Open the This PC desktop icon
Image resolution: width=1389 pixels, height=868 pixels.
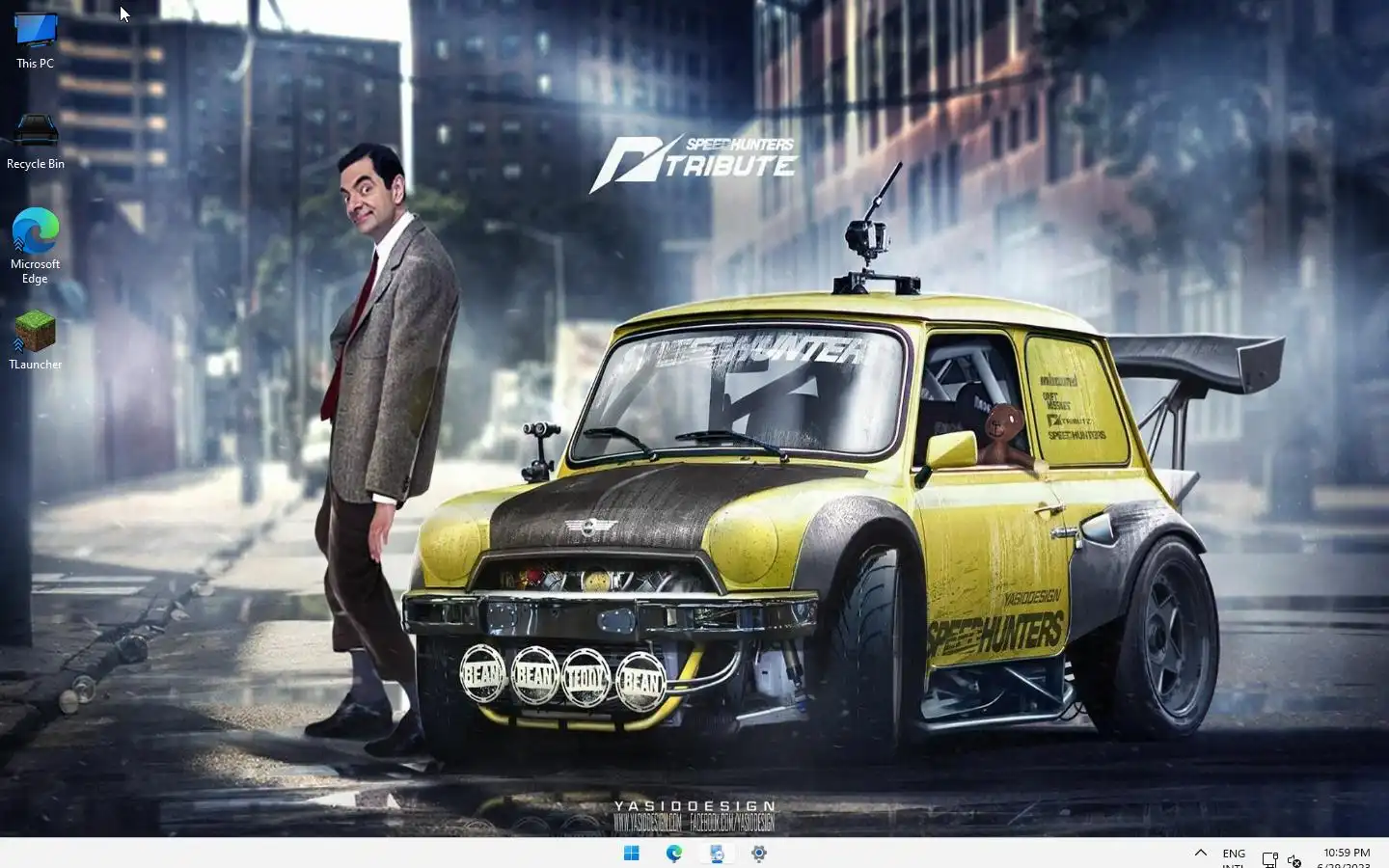pos(36,40)
